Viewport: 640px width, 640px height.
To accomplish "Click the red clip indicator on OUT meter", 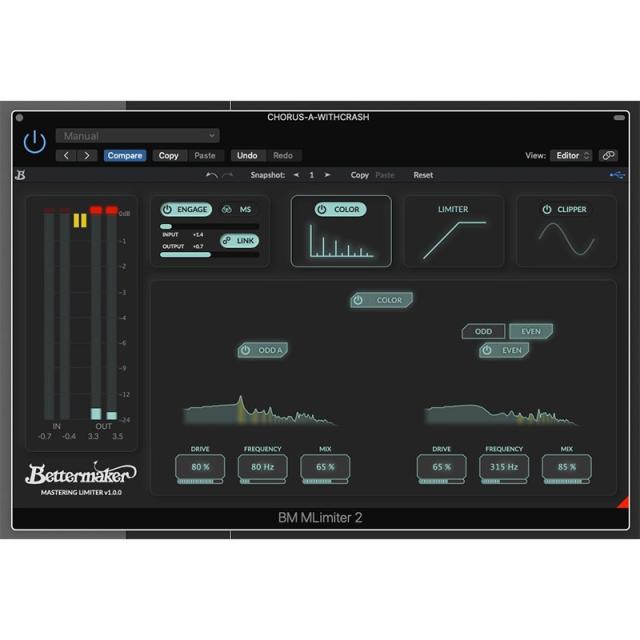I will (x=104, y=210).
